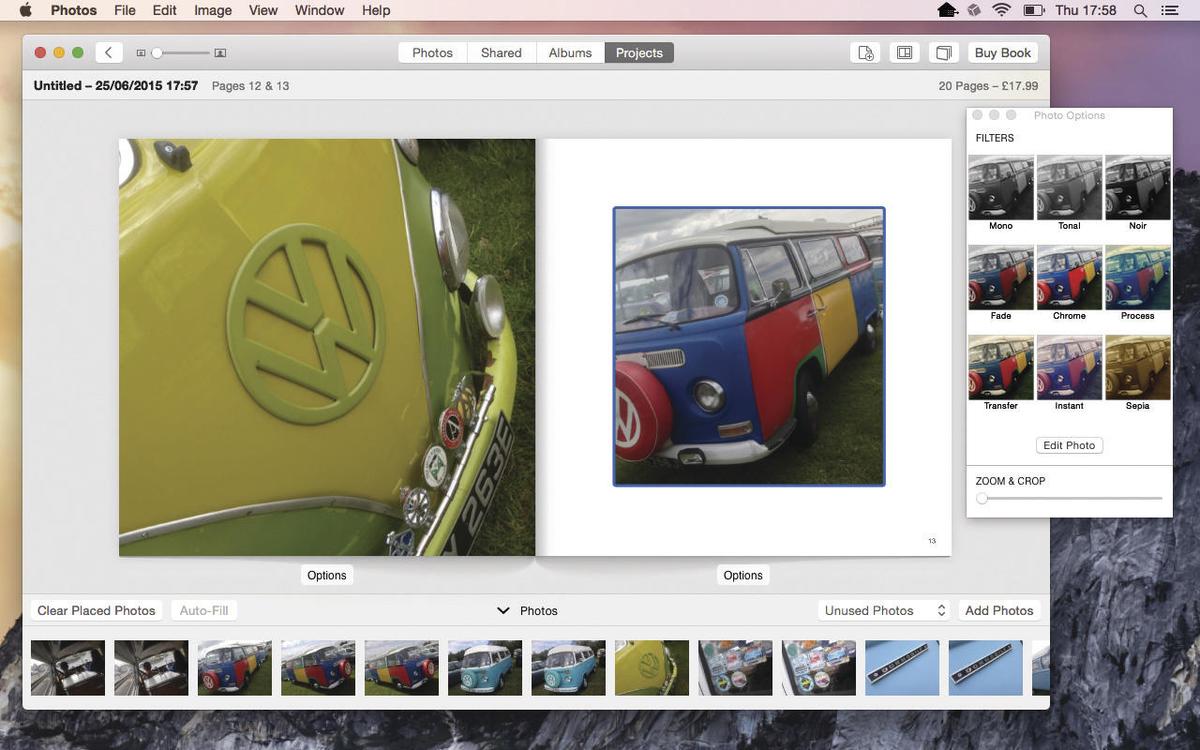Click the large thumbnail zoom-in icon
Screen dimensions: 1200x750
click(x=220, y=53)
